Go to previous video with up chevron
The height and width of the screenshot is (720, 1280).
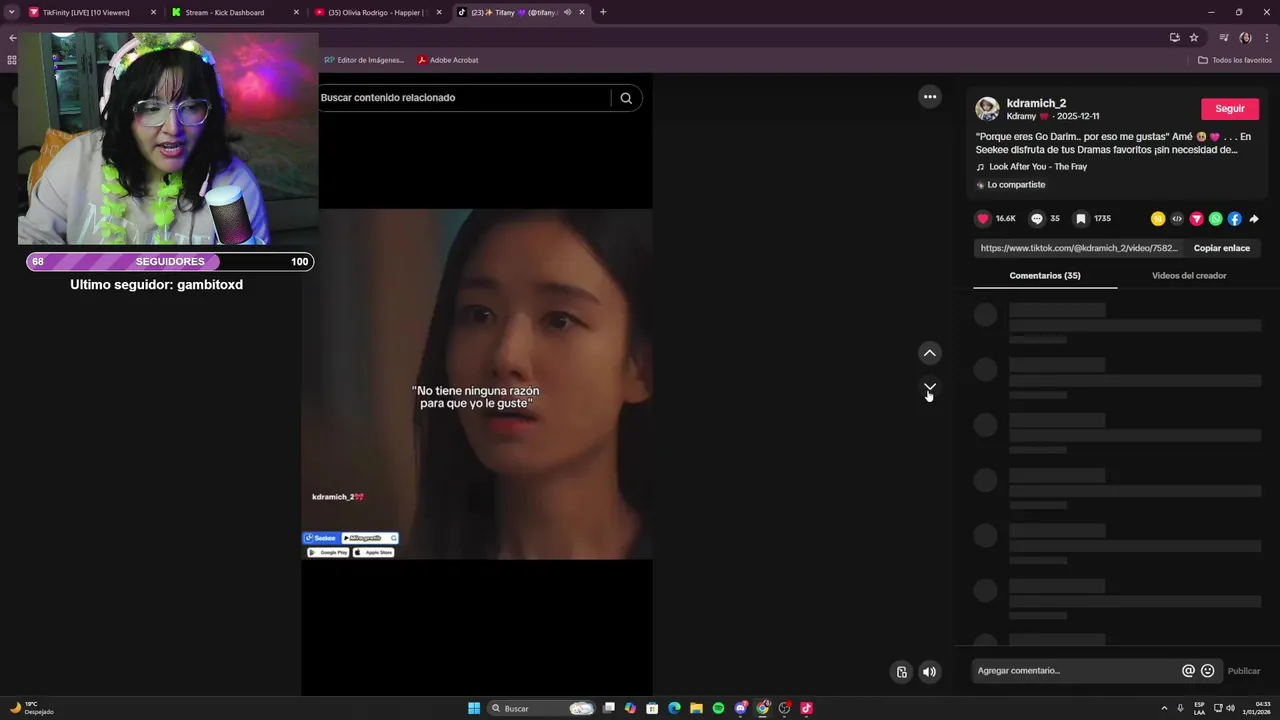pos(930,353)
